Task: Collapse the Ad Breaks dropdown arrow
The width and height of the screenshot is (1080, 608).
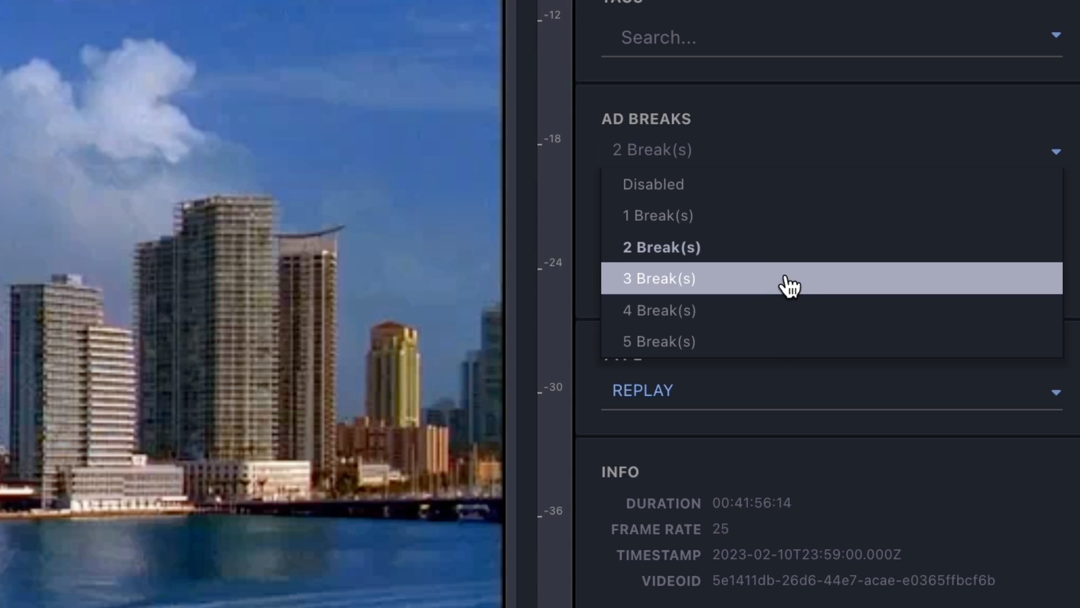Action: click(x=1056, y=151)
